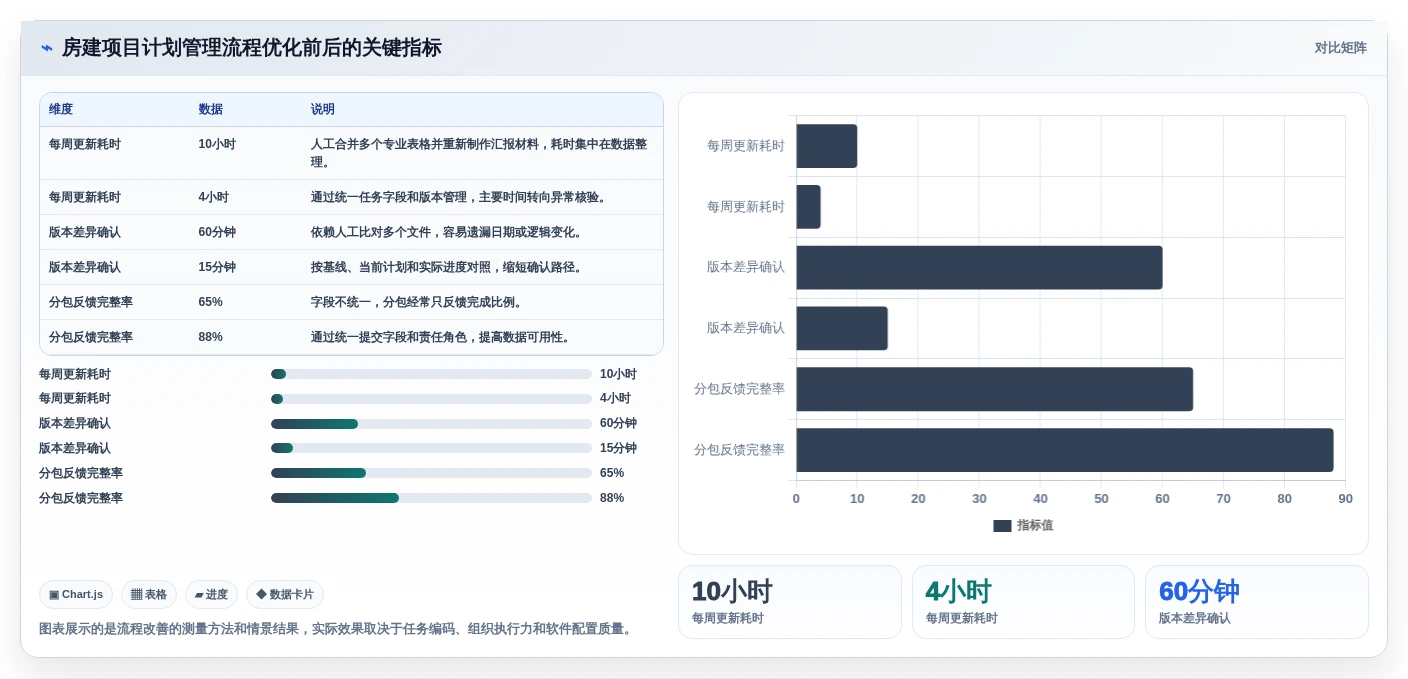Click the progress bar labeled 15分钟
This screenshot has width=1408, height=679.
[431, 448]
